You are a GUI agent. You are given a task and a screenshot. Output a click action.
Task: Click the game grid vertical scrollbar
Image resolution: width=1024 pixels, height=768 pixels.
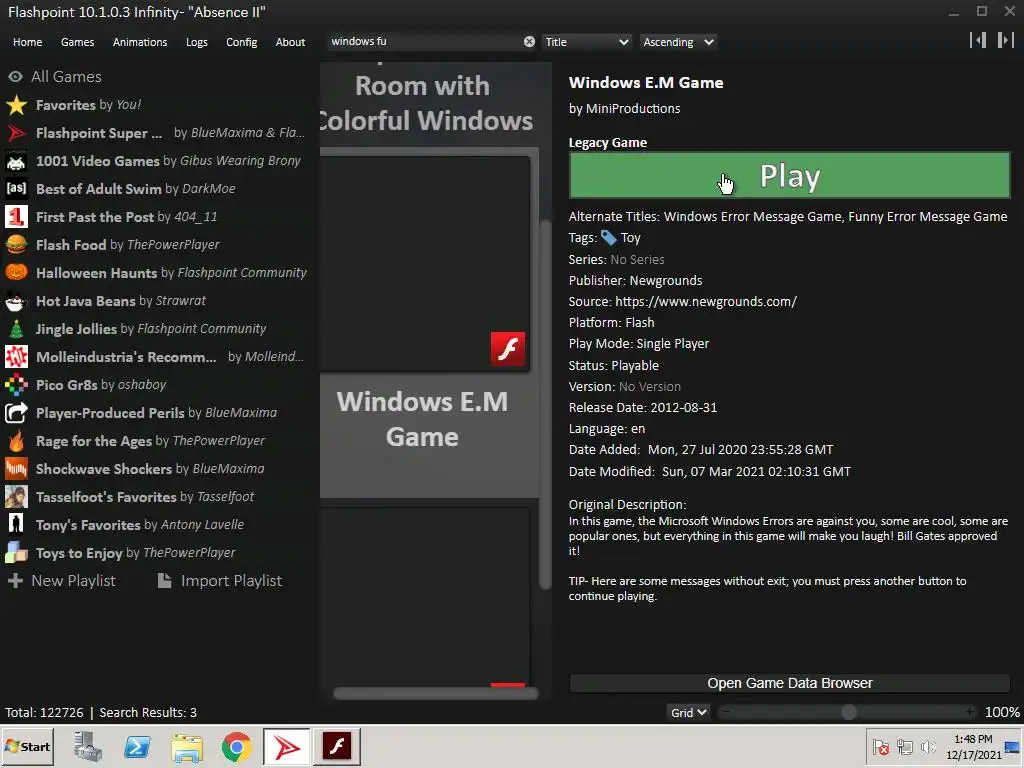tap(545, 405)
